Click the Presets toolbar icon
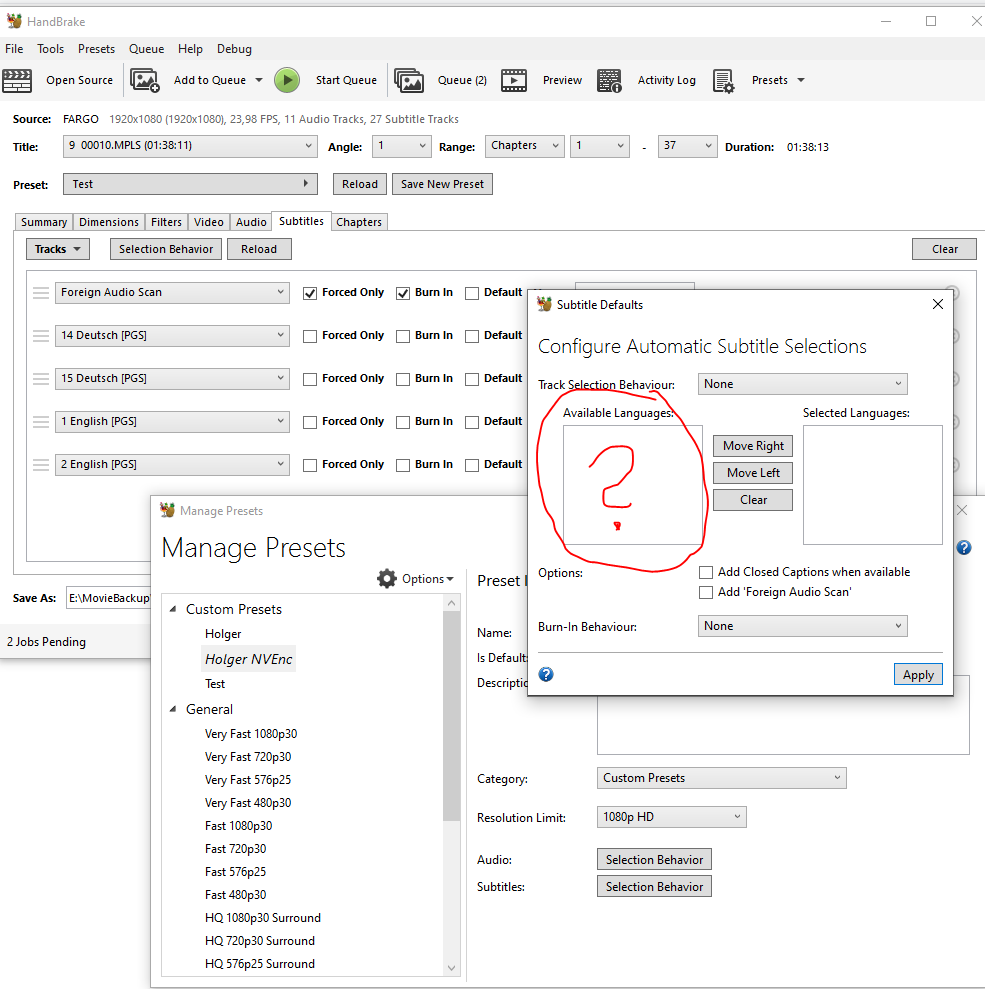Screen dimensions: 985x989 pyautogui.click(x=724, y=80)
